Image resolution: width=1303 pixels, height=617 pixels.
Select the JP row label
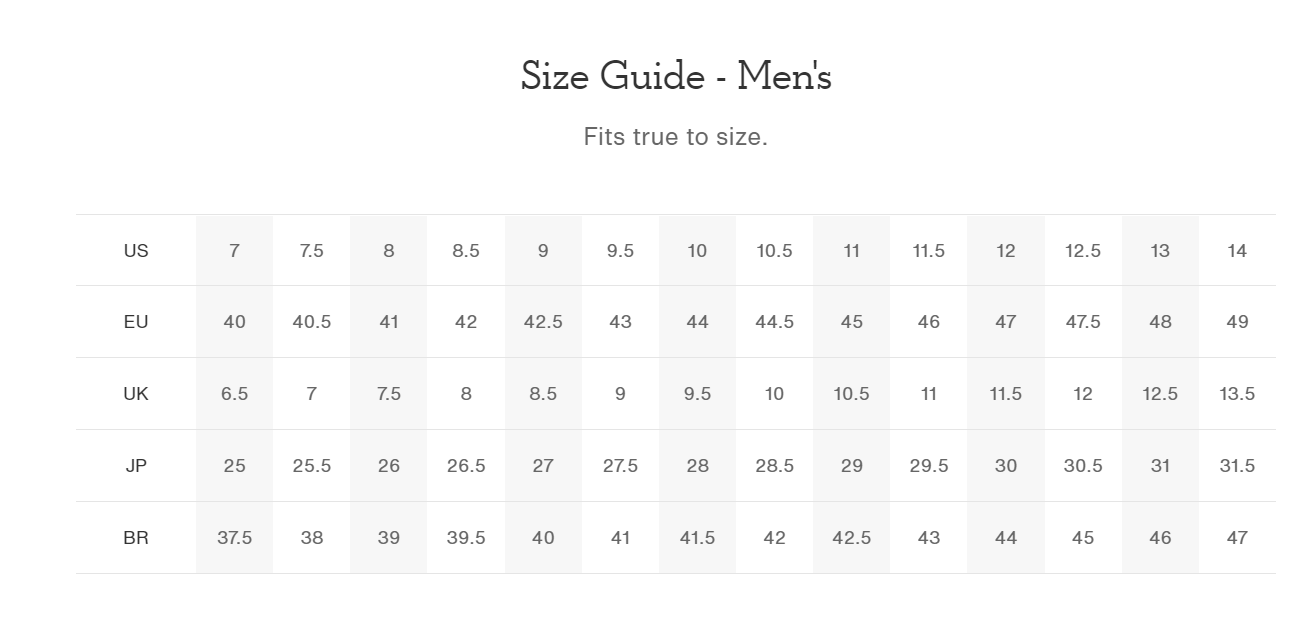(x=136, y=466)
